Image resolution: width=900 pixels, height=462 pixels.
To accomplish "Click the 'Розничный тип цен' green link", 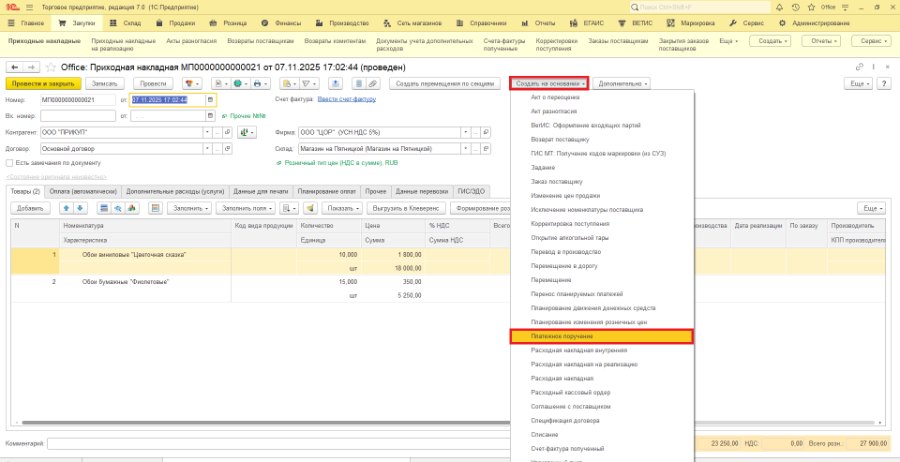I will (x=341, y=163).
